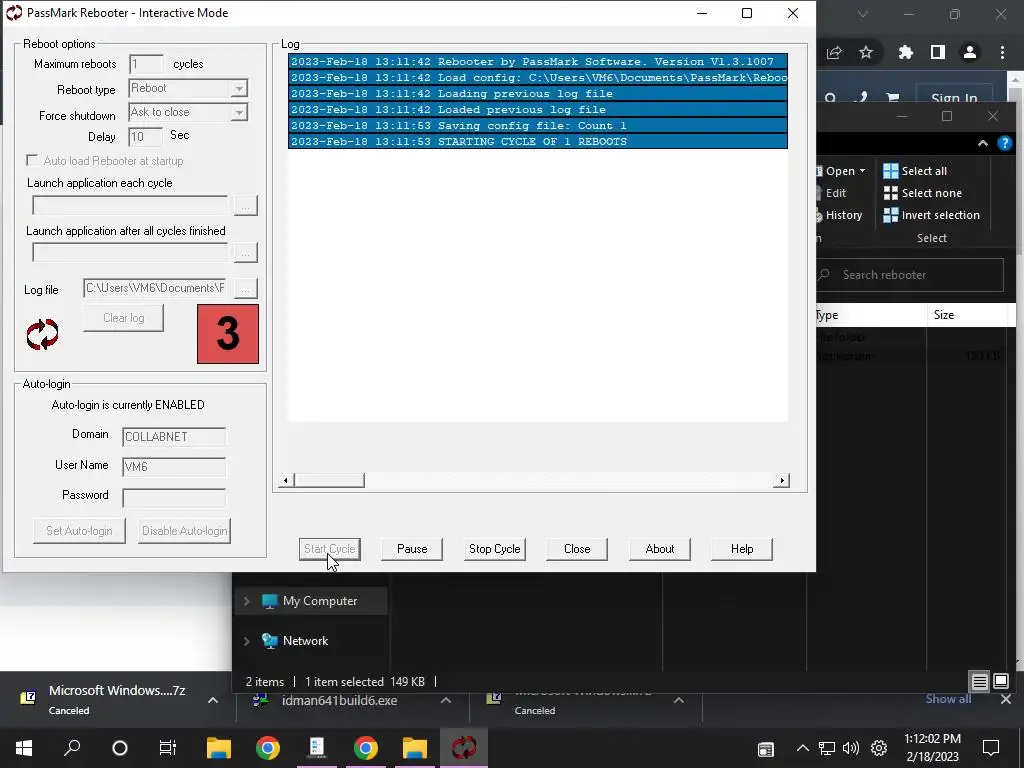Switch Explorer to large icons view

pos(1001,682)
